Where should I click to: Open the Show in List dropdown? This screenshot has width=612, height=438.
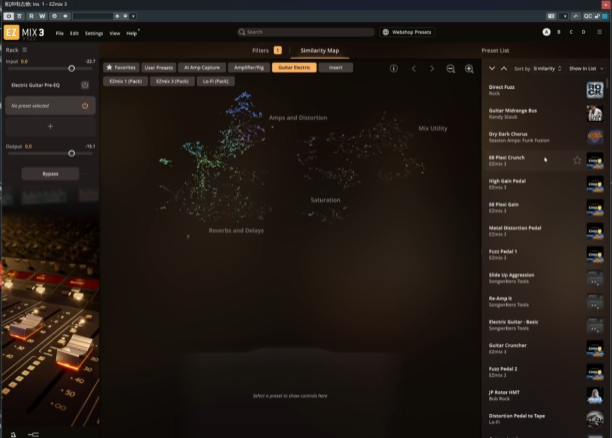tap(584, 68)
